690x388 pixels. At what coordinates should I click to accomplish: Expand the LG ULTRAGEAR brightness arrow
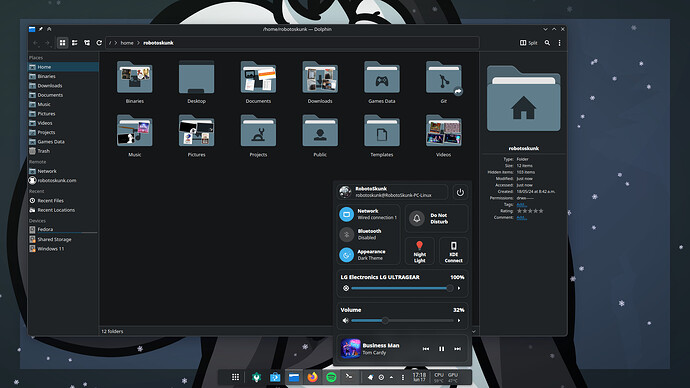(x=459, y=288)
